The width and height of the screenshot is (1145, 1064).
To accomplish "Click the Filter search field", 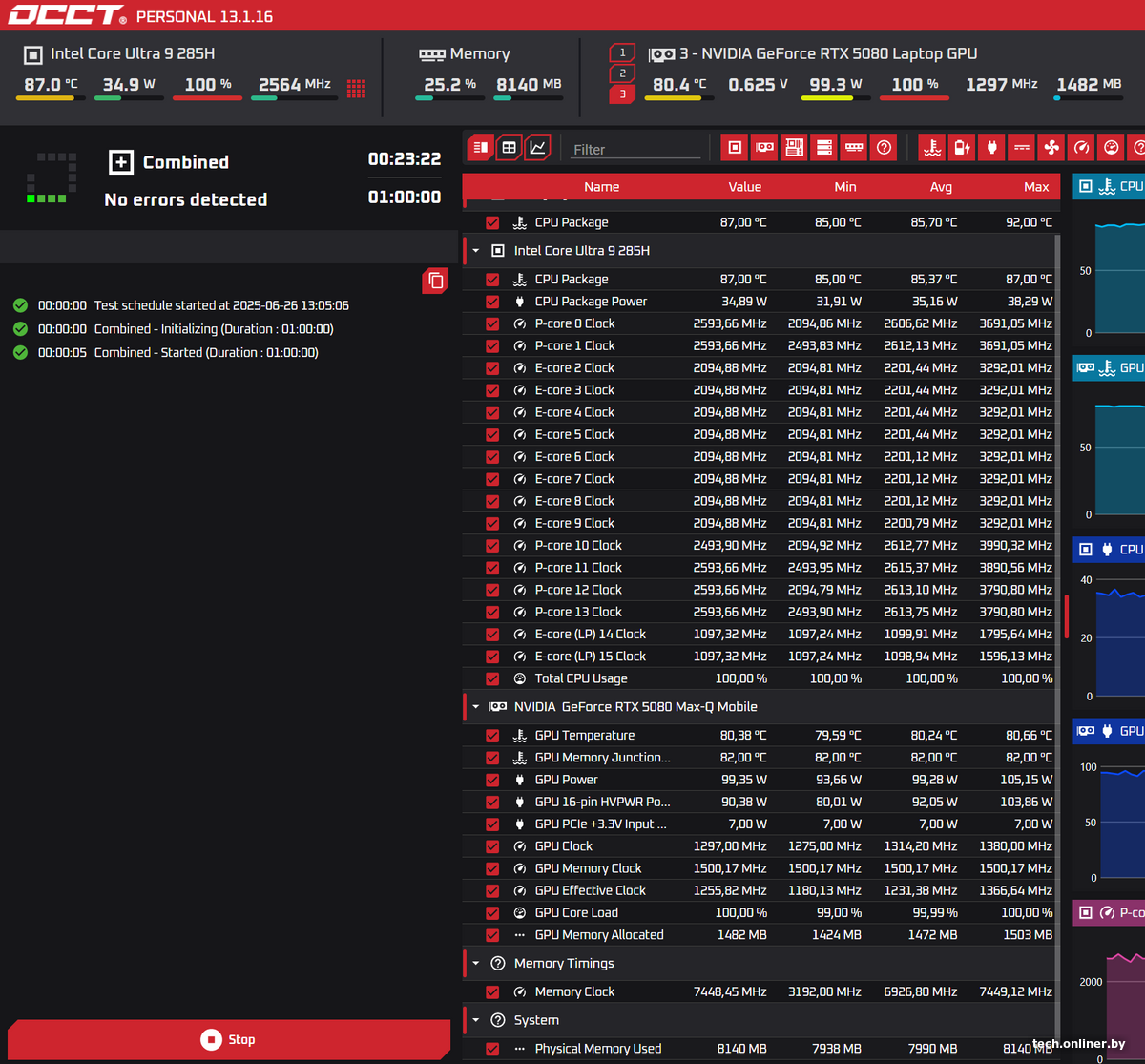I will tap(635, 149).
